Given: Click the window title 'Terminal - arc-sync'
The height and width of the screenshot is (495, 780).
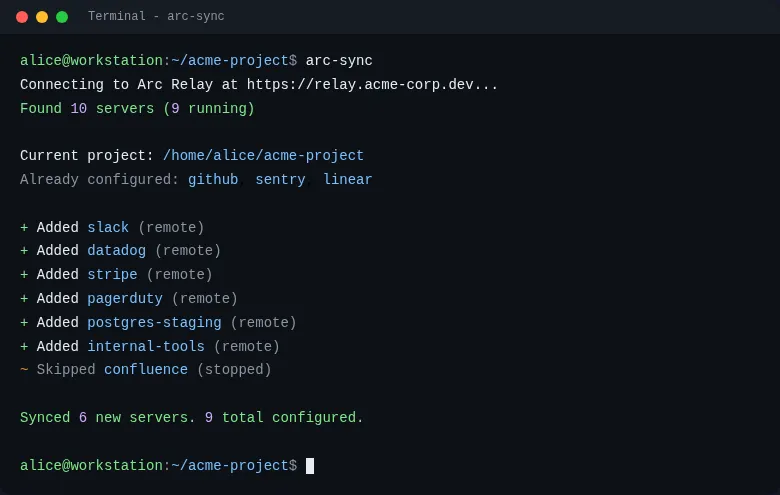Looking at the screenshot, I should point(156,16).
